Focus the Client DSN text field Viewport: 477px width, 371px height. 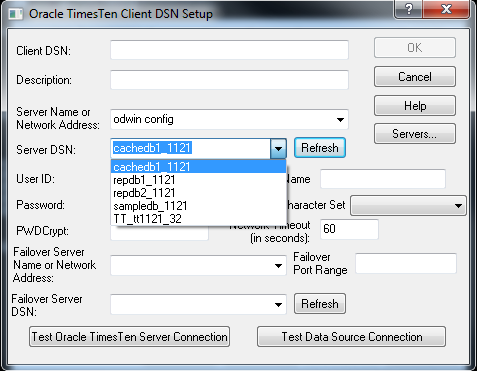pyautogui.click(x=229, y=50)
